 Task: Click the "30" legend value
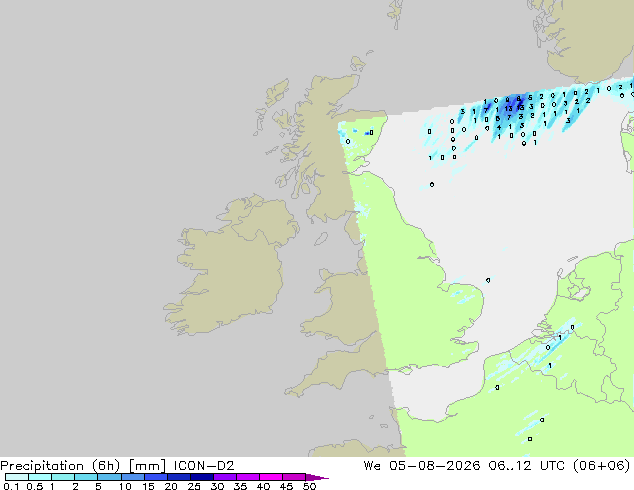tap(217, 486)
